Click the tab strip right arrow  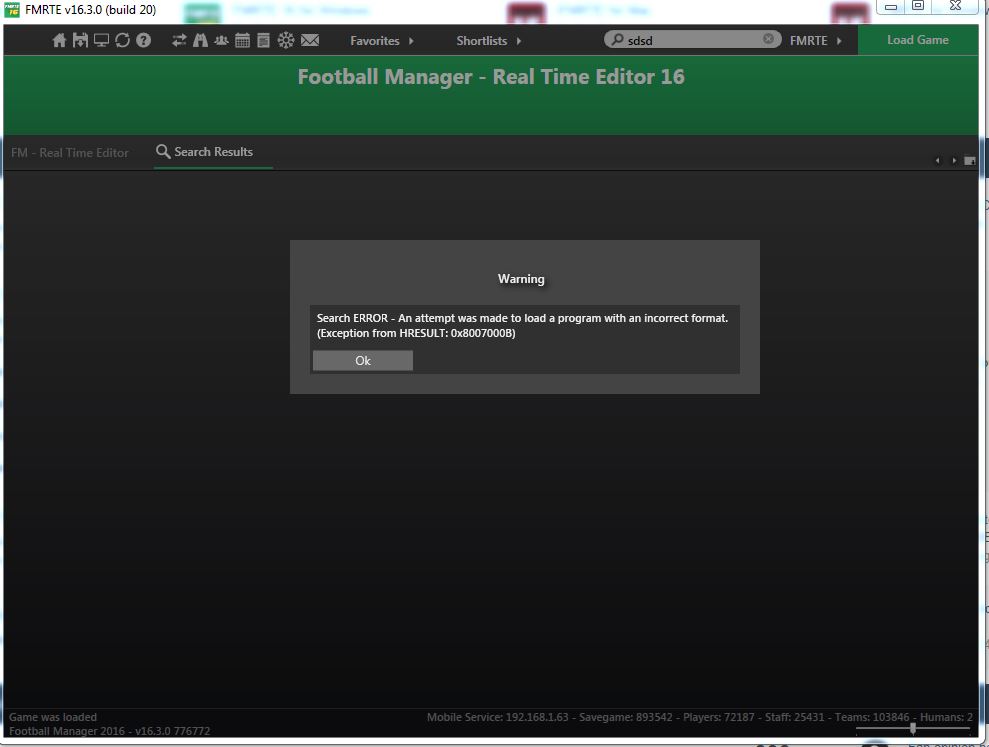coord(954,161)
